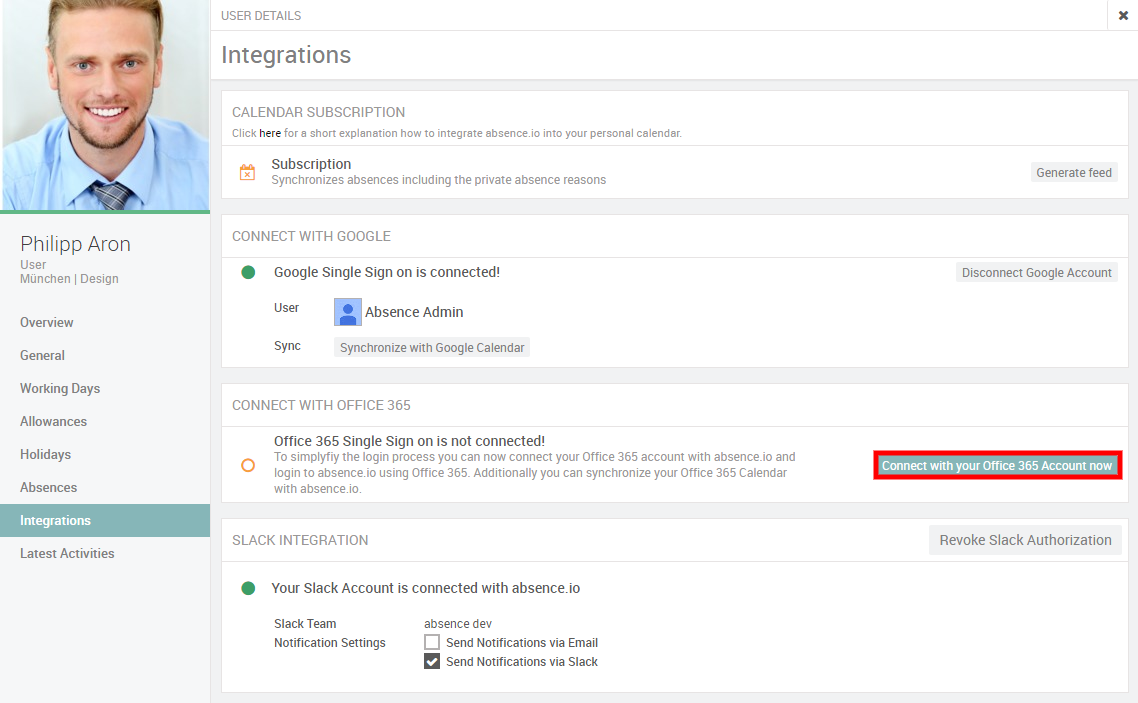Screen dimensions: 1138x703
Task: Show Latest Activities page
Action: pos(67,553)
